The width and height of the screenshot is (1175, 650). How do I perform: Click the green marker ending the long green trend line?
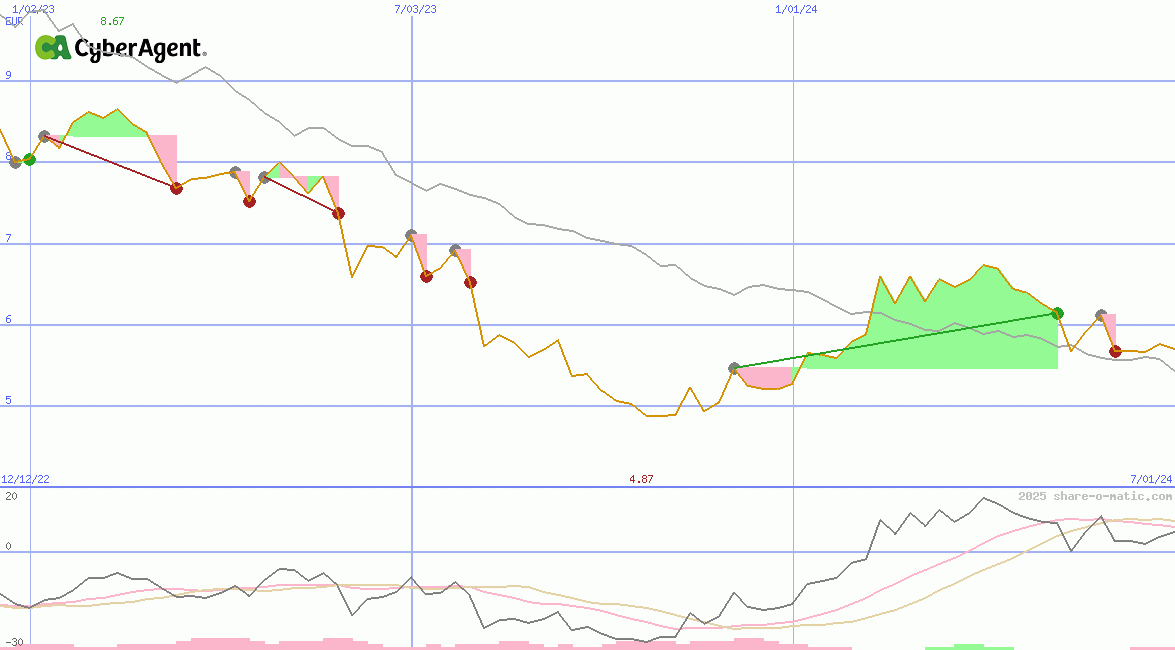click(x=1058, y=313)
